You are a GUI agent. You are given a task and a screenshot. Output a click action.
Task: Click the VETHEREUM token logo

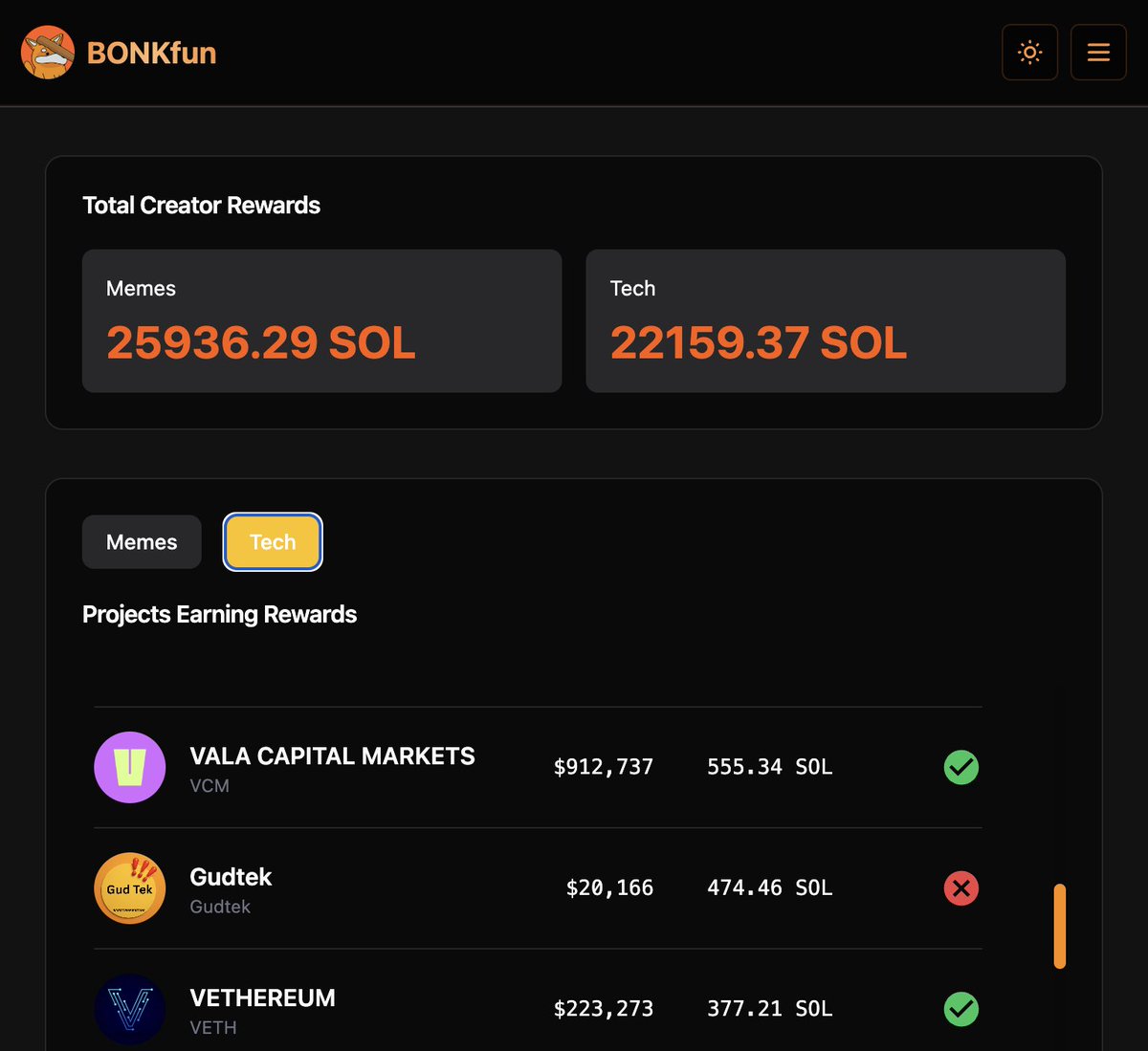129,1009
